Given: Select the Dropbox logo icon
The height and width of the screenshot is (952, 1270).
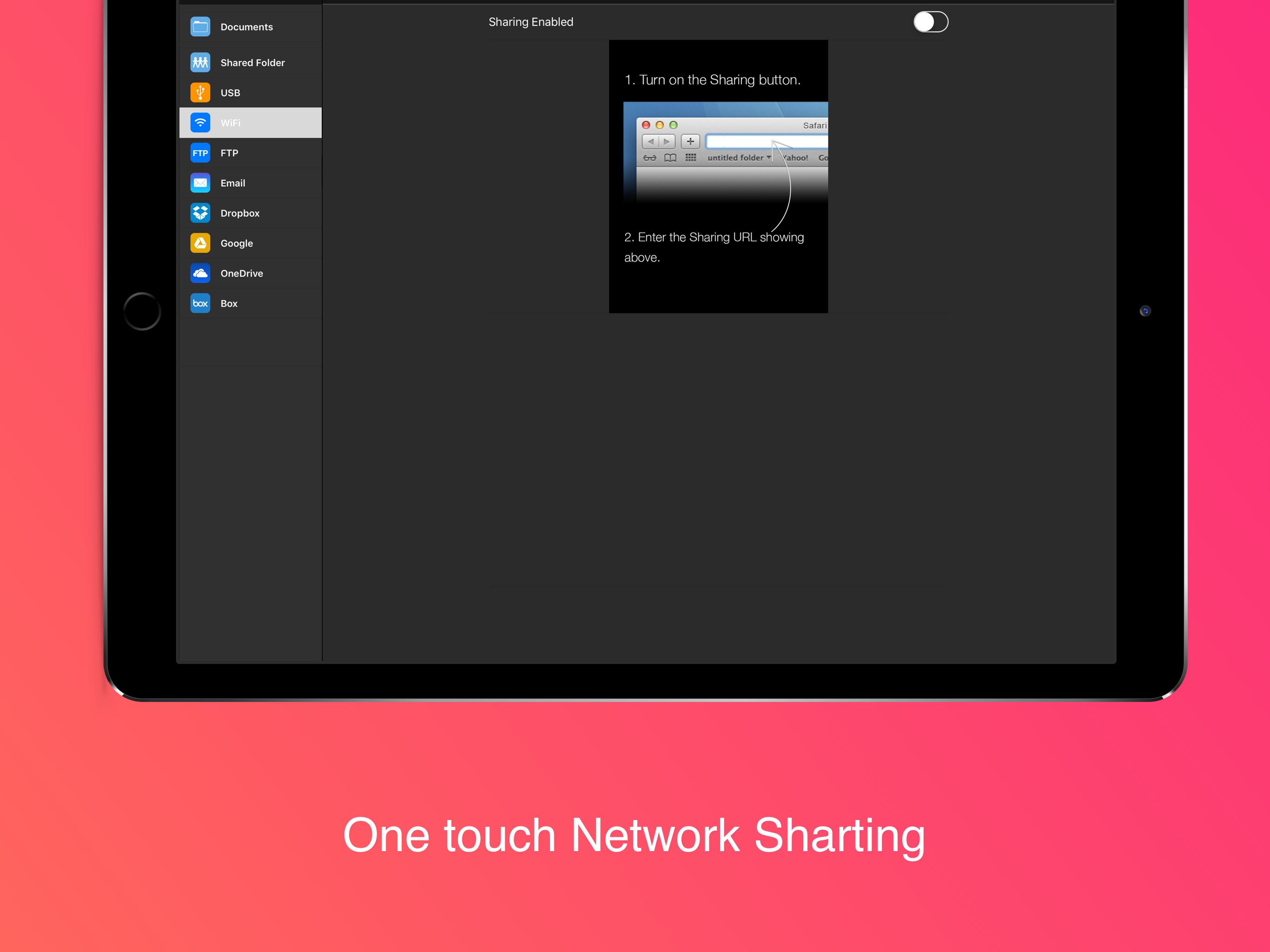Looking at the screenshot, I should 200,213.
